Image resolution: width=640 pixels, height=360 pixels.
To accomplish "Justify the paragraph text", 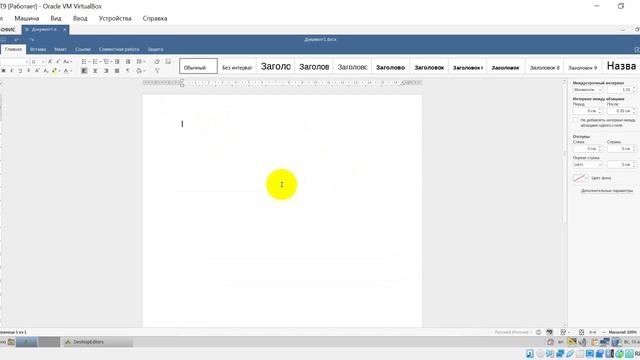I will click(117, 71).
